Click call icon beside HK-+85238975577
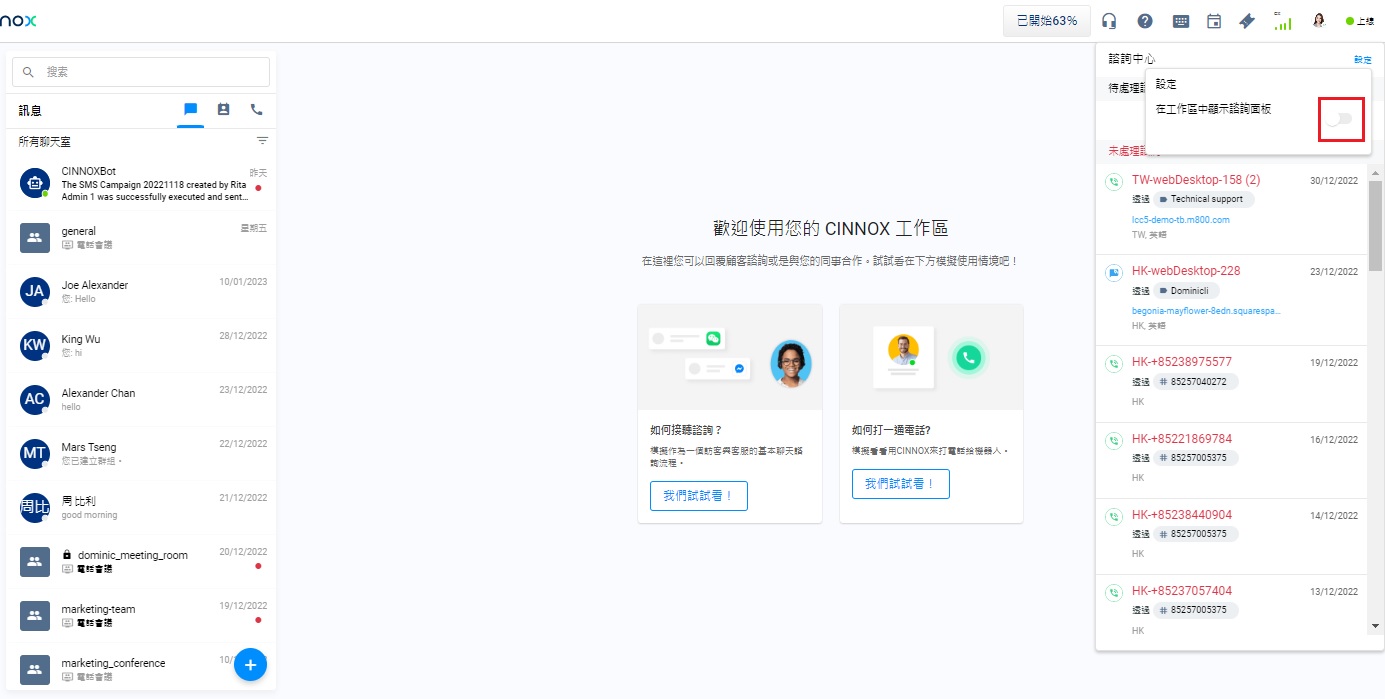 point(1113,363)
